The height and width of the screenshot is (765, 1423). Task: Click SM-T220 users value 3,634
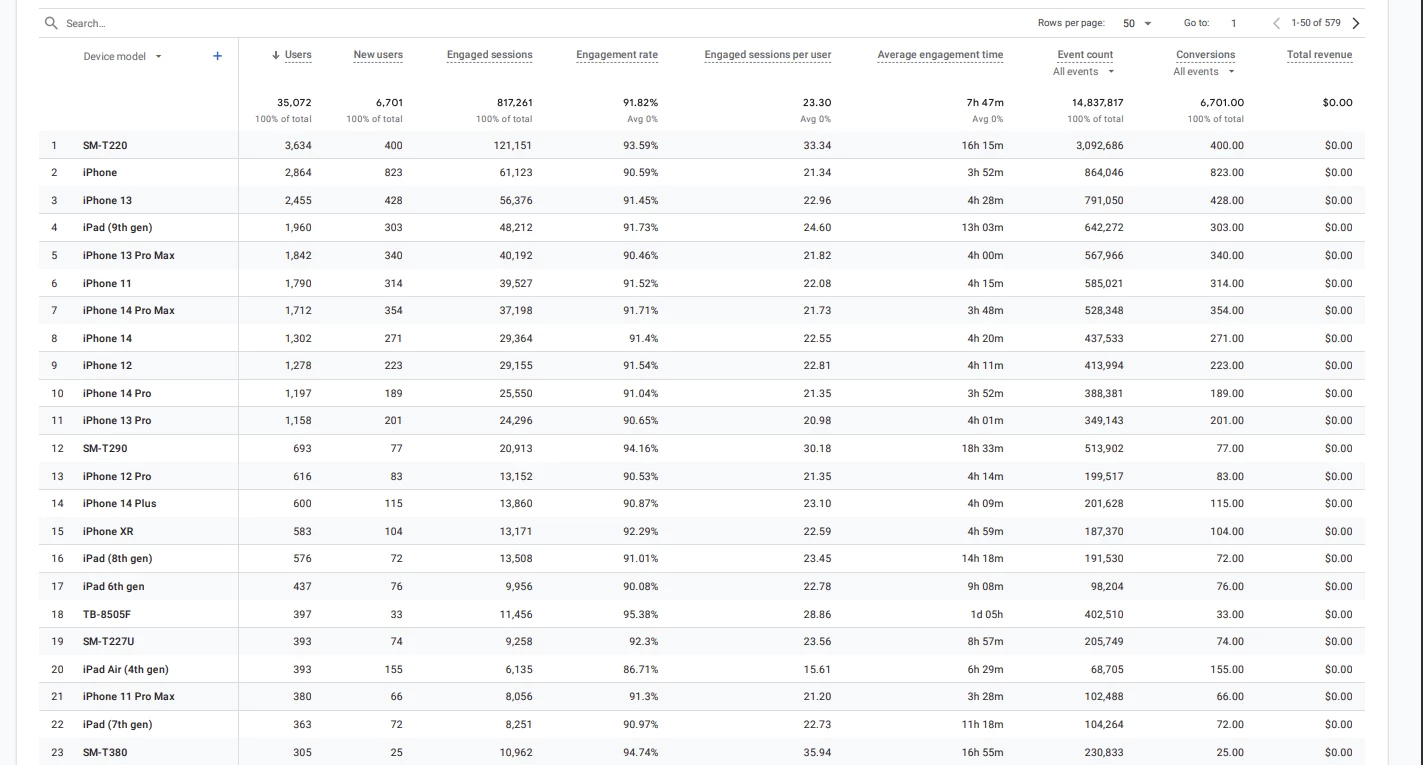coord(298,146)
